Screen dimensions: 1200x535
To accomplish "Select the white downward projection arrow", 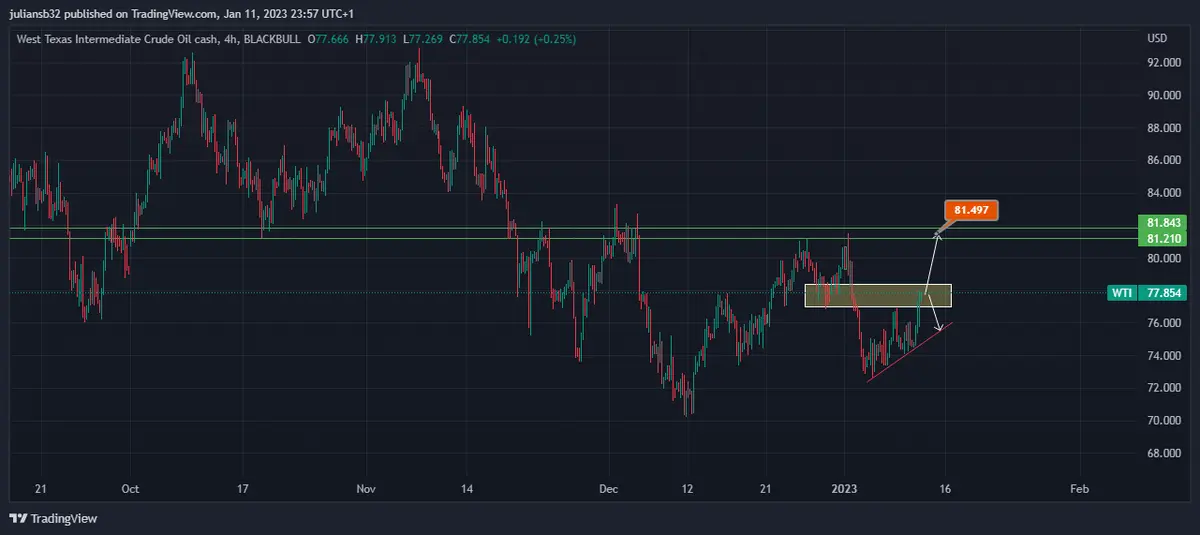I will click(933, 314).
